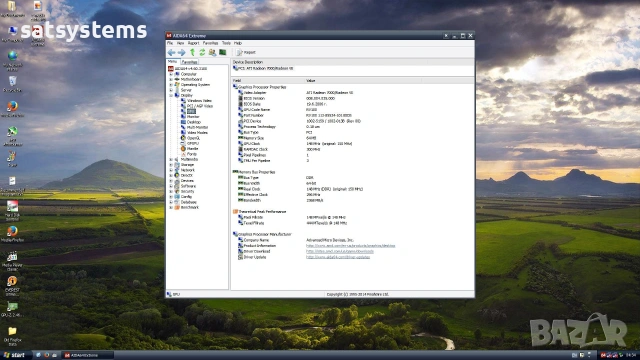Open the Report menu
This screenshot has height=360, width=640.
click(193, 43)
